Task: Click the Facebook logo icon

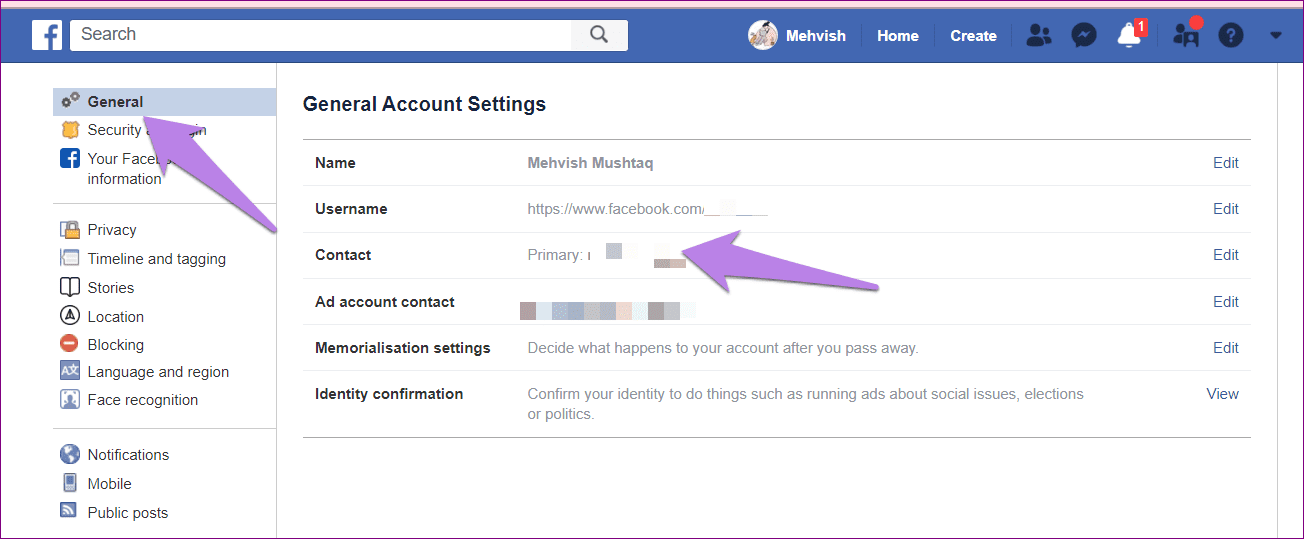Action: click(47, 35)
